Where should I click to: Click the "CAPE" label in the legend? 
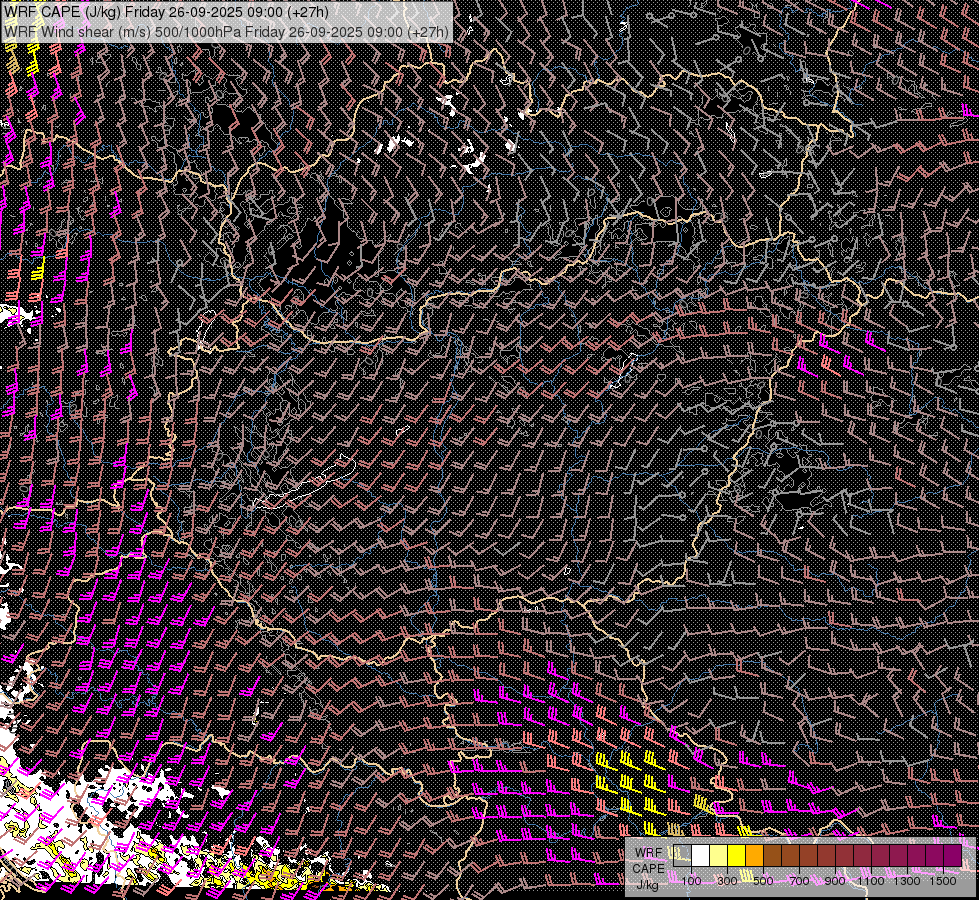(648, 869)
